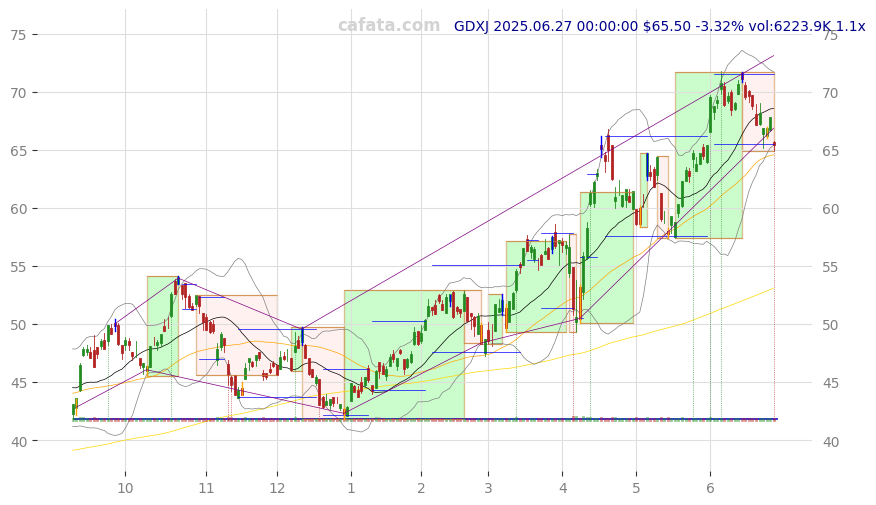
Task: Click the month 4 label on the time axis
Action: point(563,488)
